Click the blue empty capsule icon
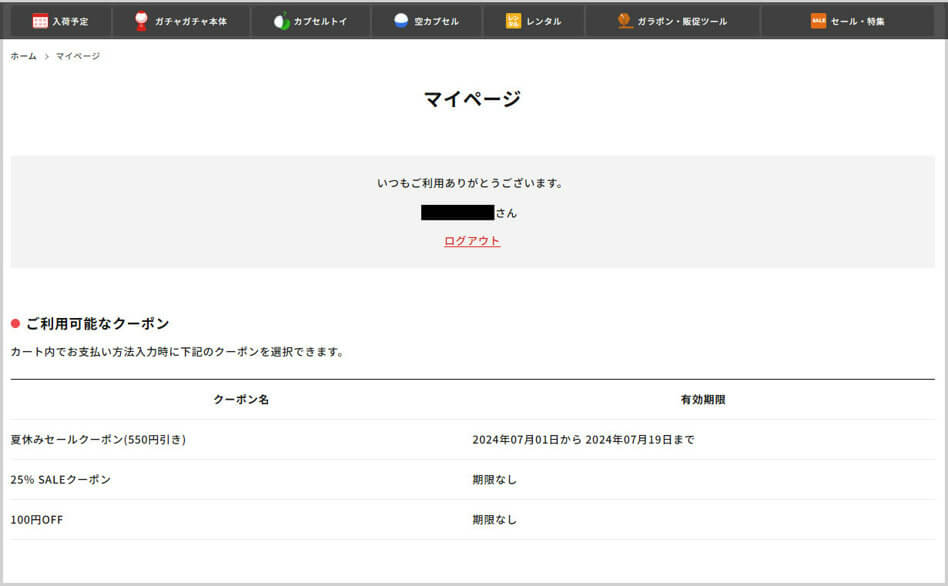This screenshot has height=586, width=948. coord(401,21)
